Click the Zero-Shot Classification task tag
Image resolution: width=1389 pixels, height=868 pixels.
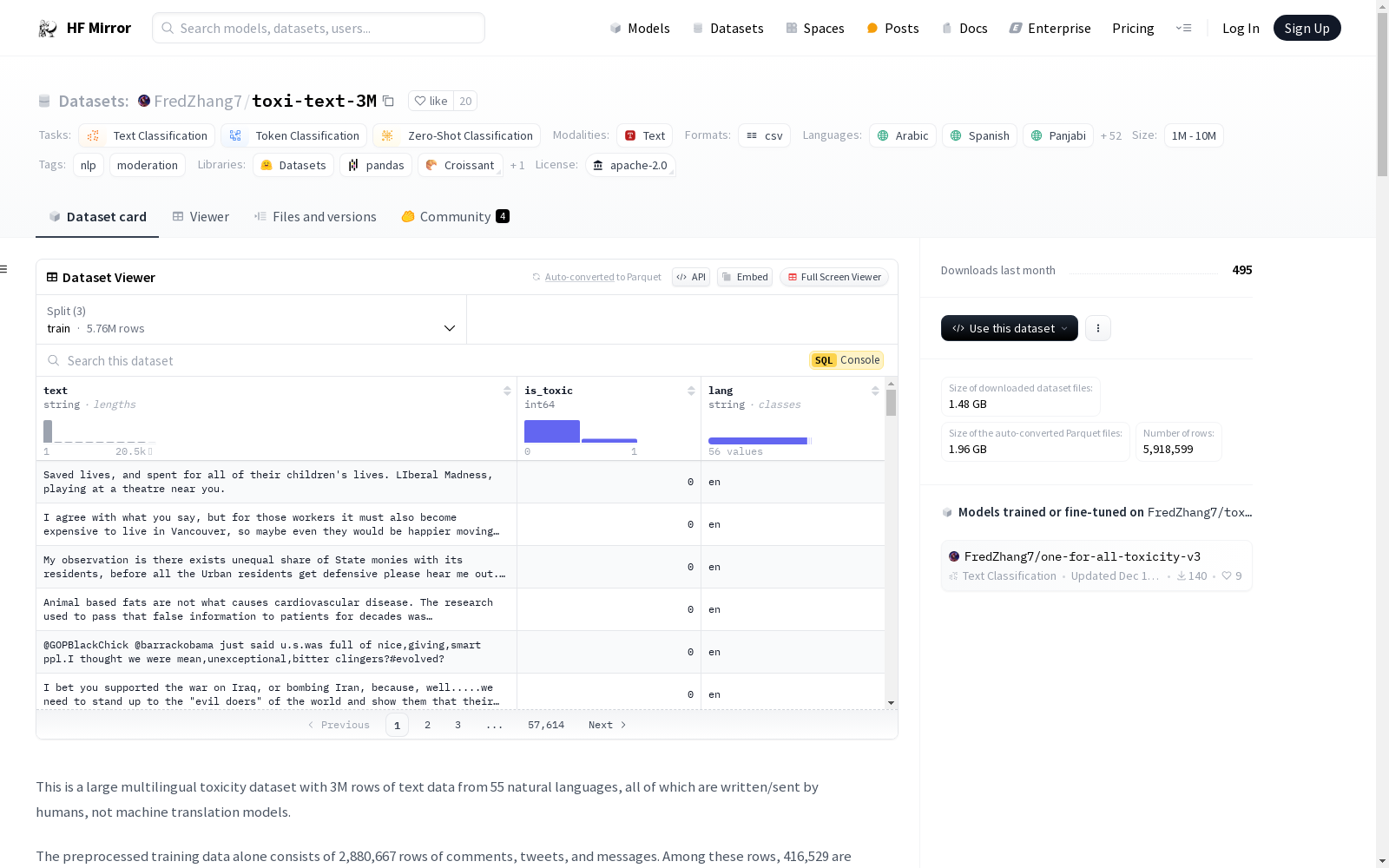(x=457, y=135)
